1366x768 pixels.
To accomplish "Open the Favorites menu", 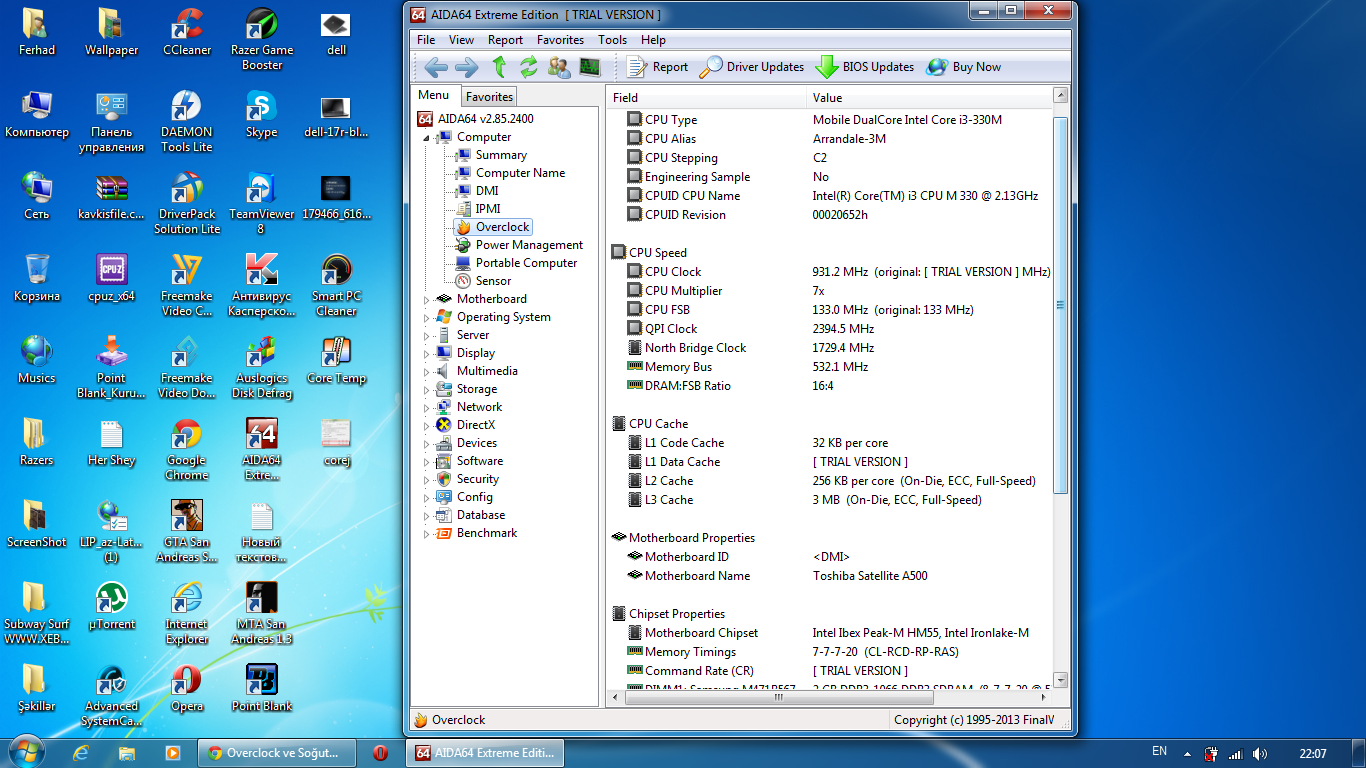I will click(560, 40).
